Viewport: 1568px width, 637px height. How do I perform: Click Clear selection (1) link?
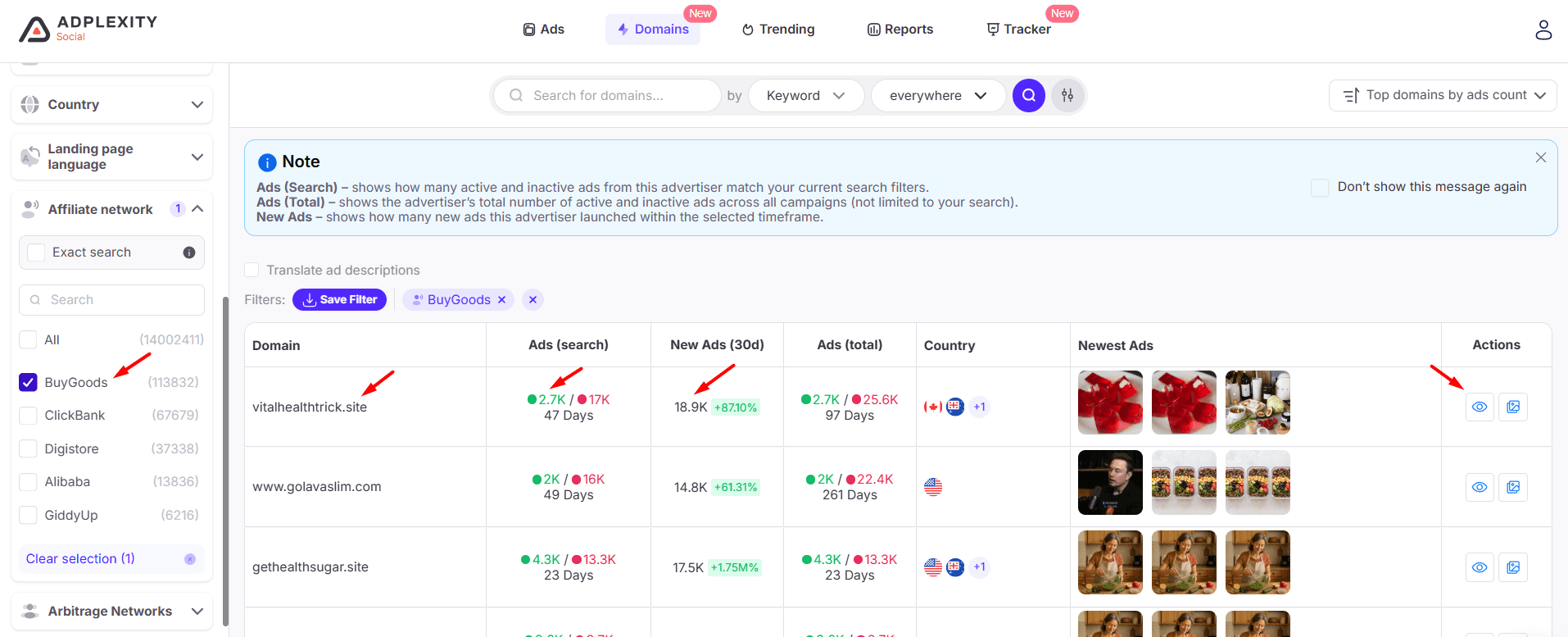point(80,559)
